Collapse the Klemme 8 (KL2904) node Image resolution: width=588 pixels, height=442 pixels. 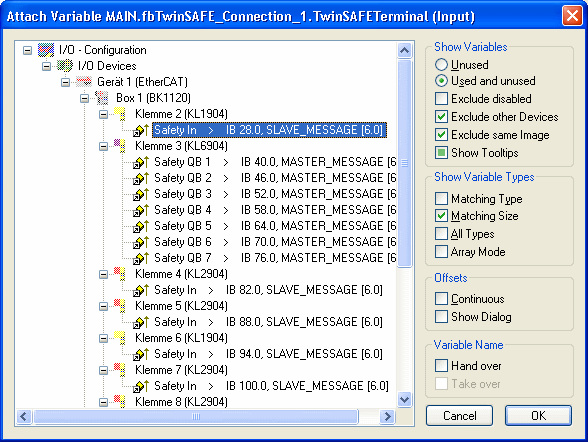[103, 402]
